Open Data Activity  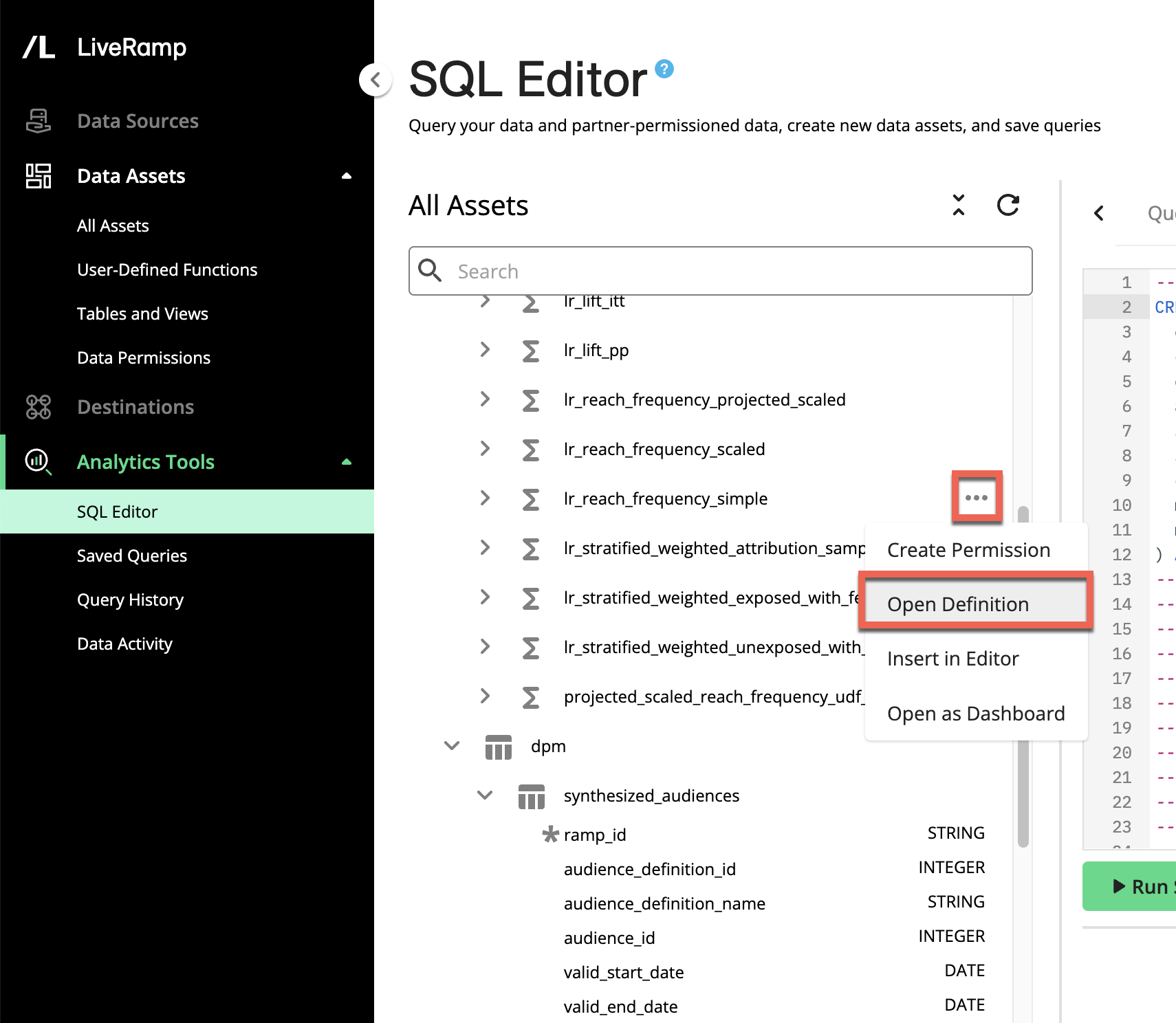point(124,643)
